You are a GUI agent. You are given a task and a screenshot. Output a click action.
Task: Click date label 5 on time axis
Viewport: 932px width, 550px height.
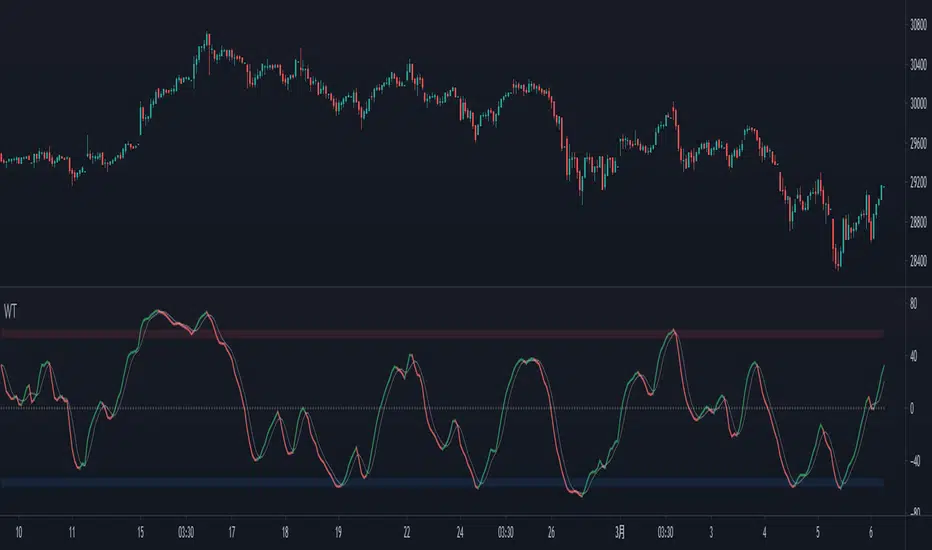(818, 532)
